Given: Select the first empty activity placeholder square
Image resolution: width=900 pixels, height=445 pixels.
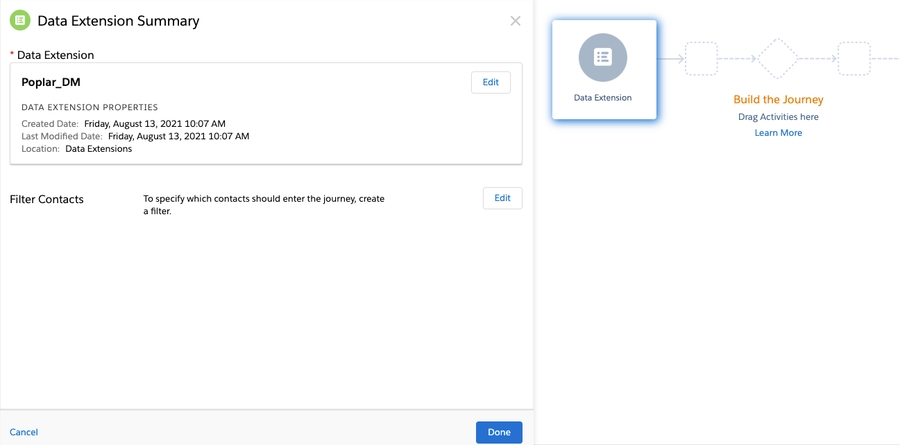Looking at the screenshot, I should coord(701,59).
